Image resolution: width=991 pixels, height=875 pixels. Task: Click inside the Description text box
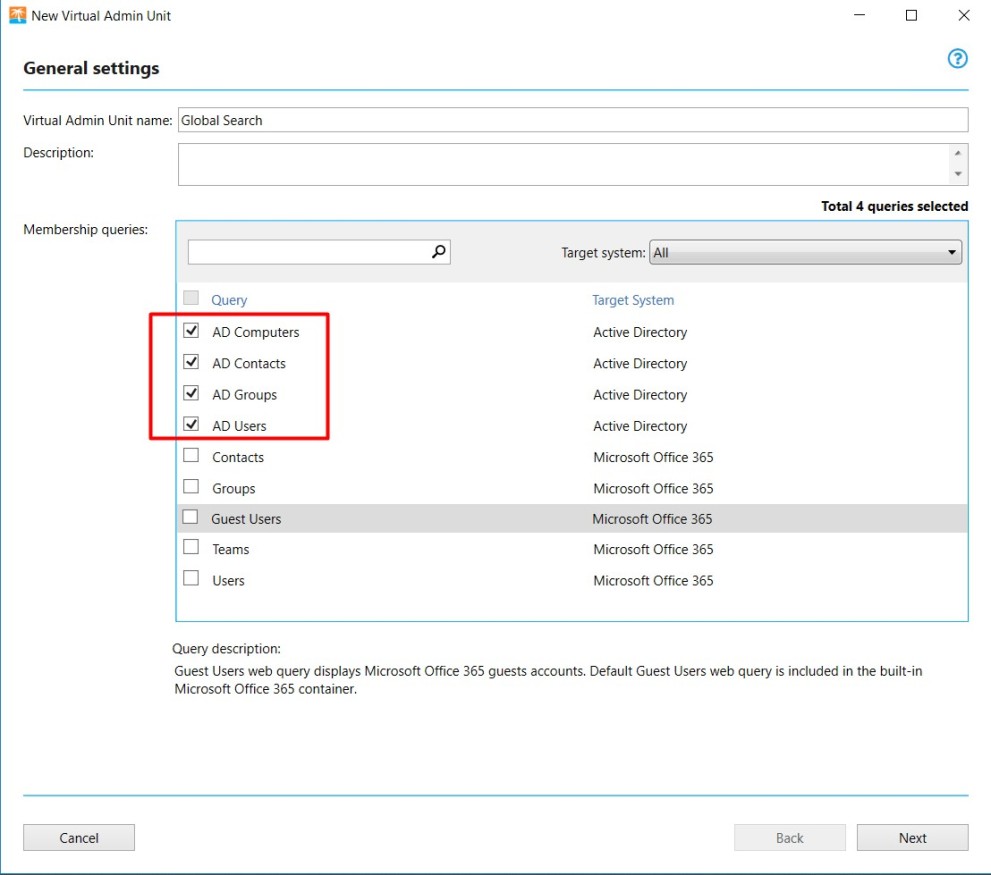(562, 164)
